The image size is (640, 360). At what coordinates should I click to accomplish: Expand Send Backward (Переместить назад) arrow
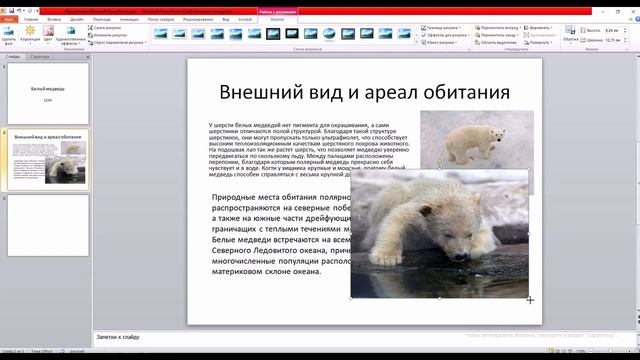518,36
